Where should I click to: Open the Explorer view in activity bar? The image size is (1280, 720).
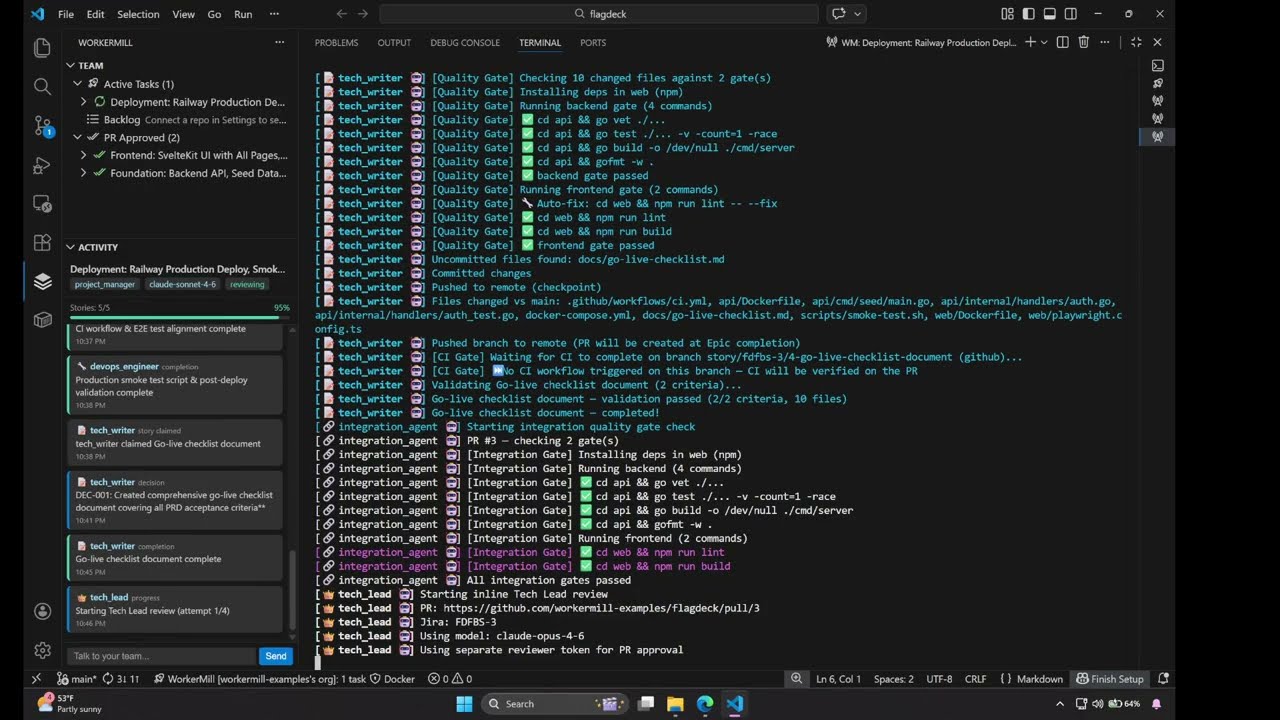click(x=42, y=47)
